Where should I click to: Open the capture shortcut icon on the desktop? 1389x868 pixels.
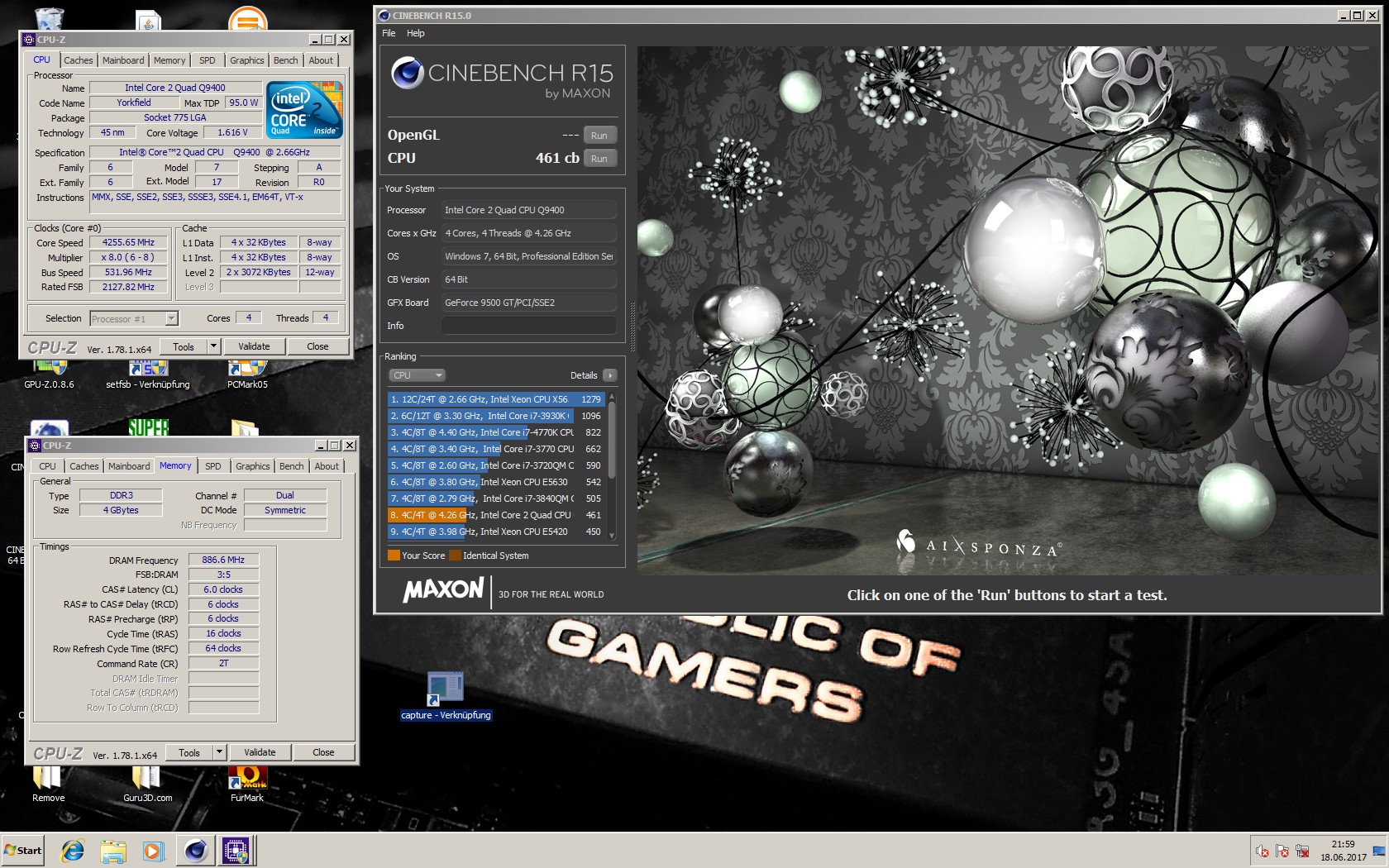click(x=445, y=696)
